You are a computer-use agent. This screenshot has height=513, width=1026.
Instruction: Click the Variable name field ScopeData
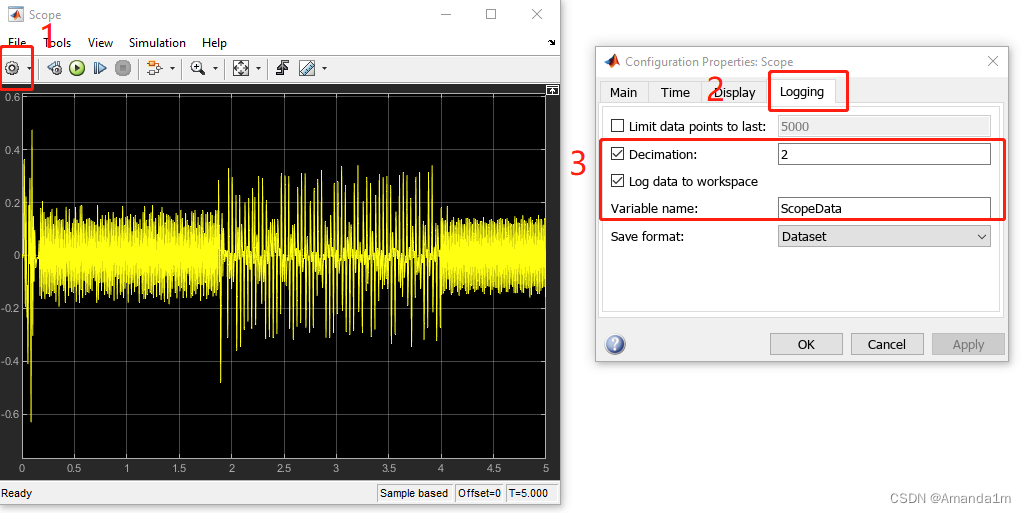click(x=884, y=208)
